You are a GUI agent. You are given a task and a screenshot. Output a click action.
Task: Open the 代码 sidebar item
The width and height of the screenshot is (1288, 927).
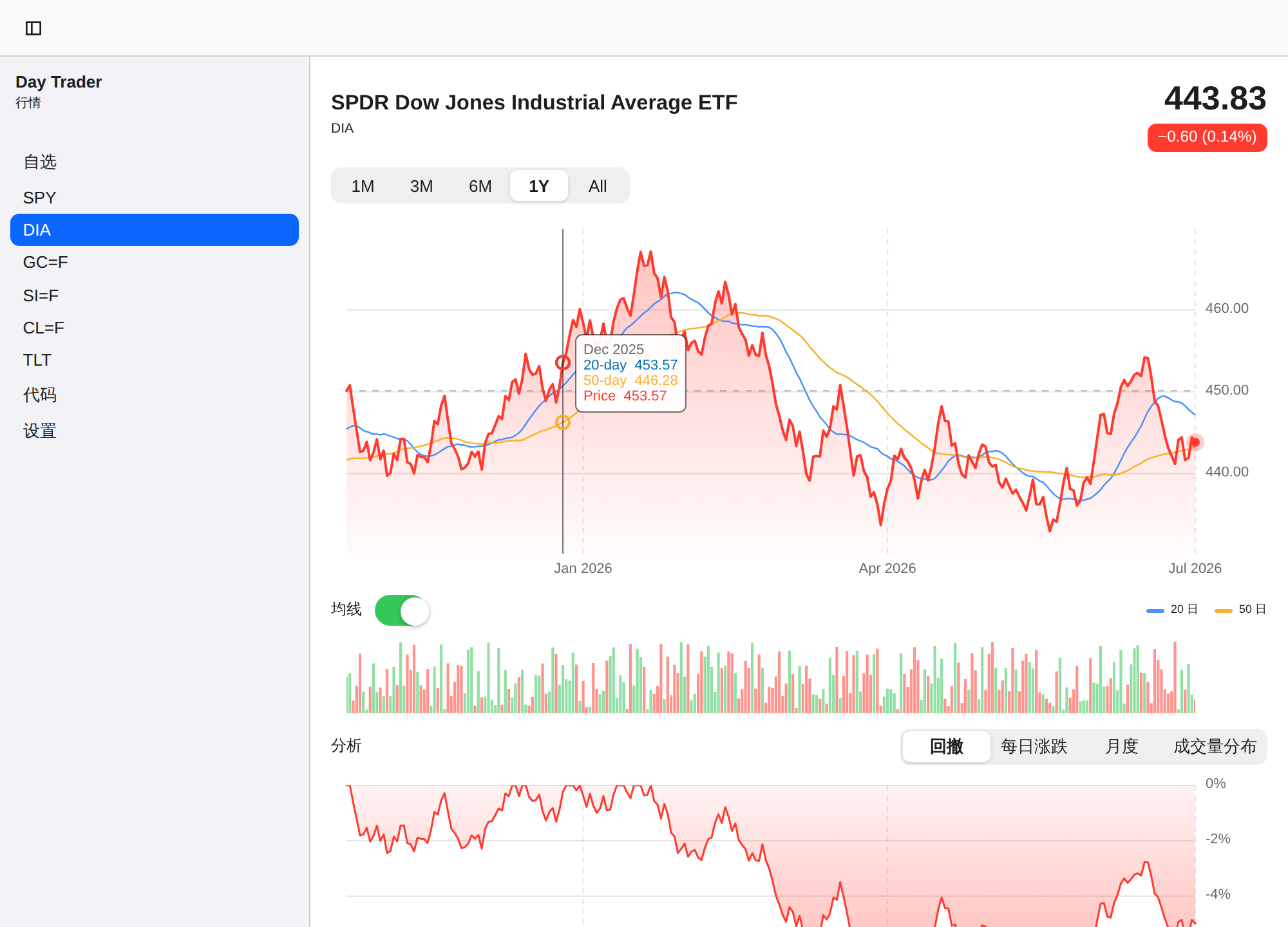tap(155, 395)
